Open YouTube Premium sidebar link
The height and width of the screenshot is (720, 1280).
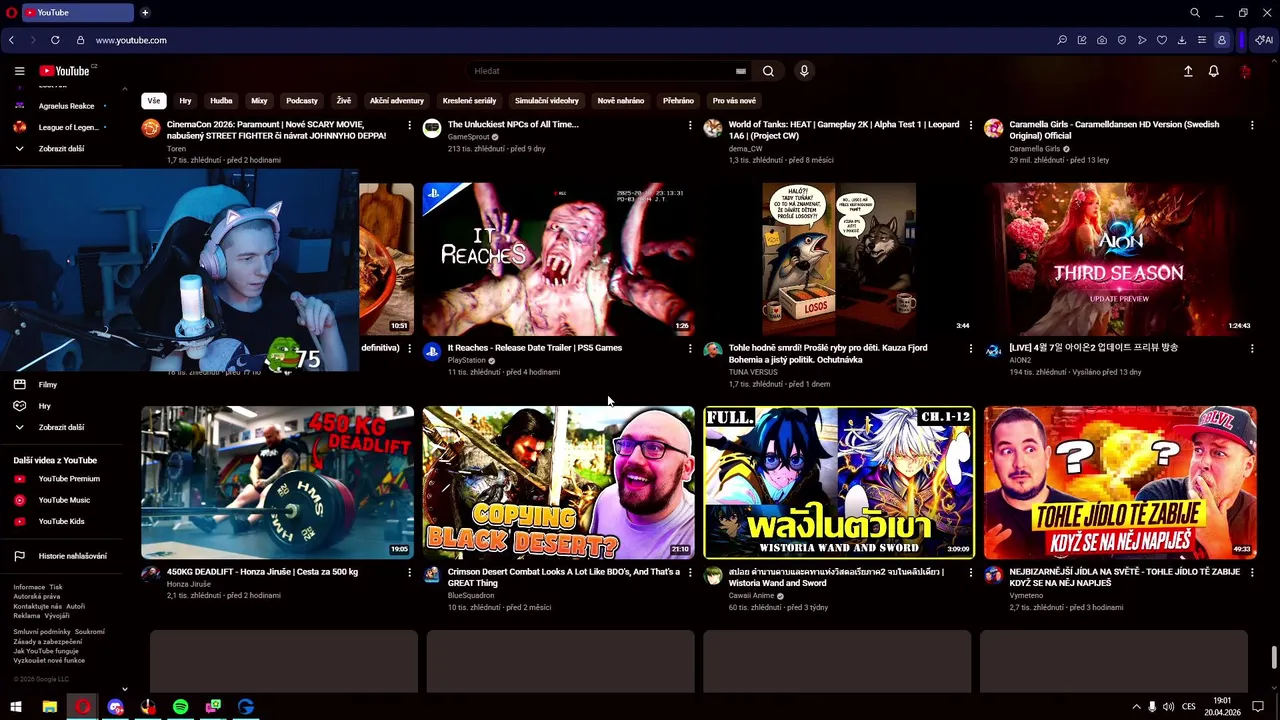(62, 479)
